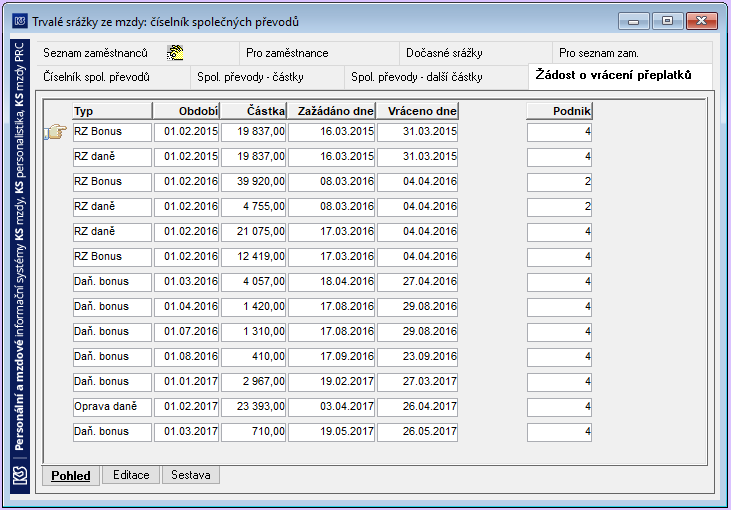Maximize the Trvalé srážky ze mzdy window

pyautogui.click(x=667, y=21)
